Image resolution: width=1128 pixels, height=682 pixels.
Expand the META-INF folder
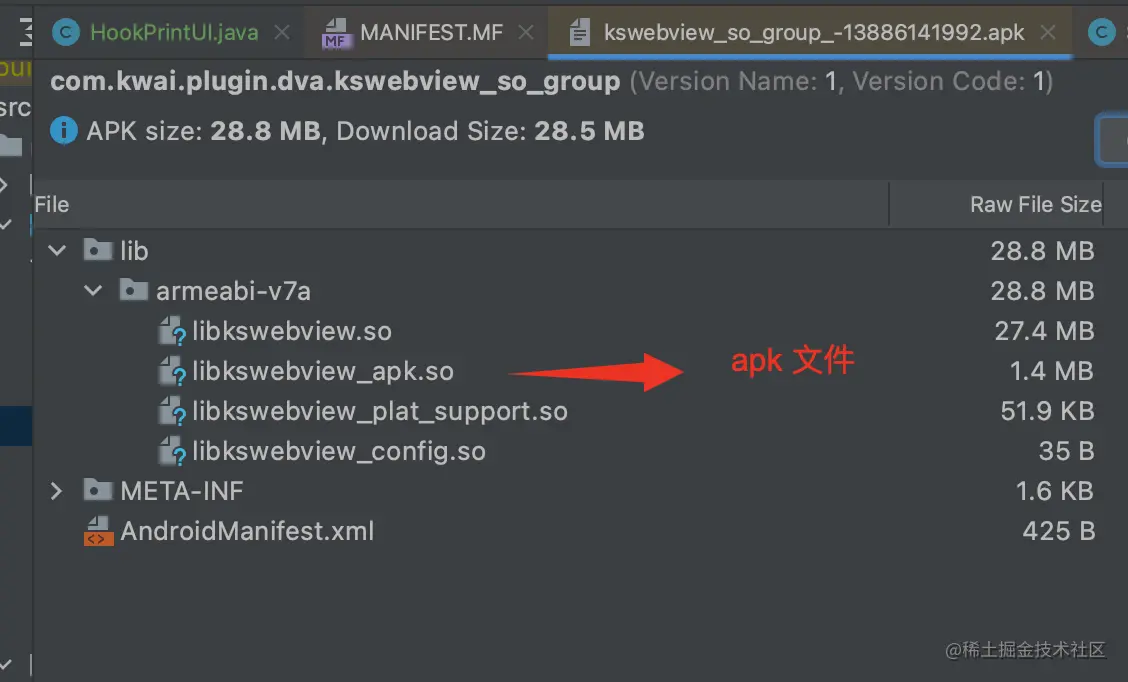(x=57, y=491)
